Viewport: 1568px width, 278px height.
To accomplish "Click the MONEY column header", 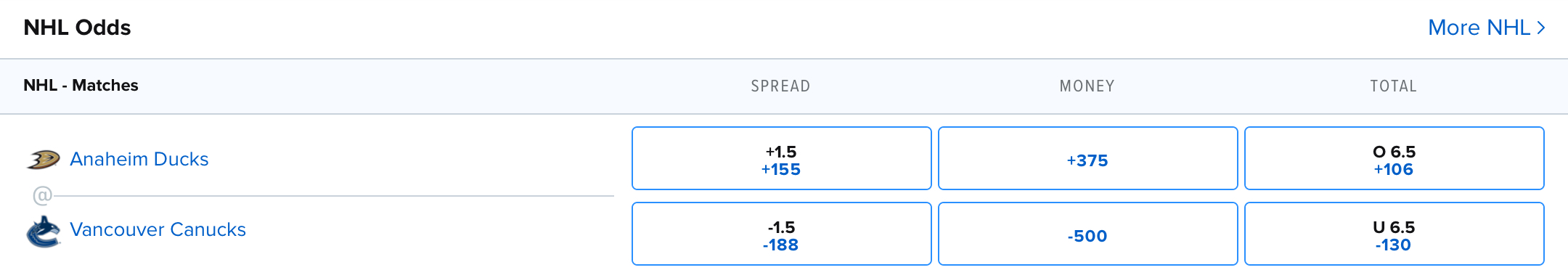I will point(1087,86).
